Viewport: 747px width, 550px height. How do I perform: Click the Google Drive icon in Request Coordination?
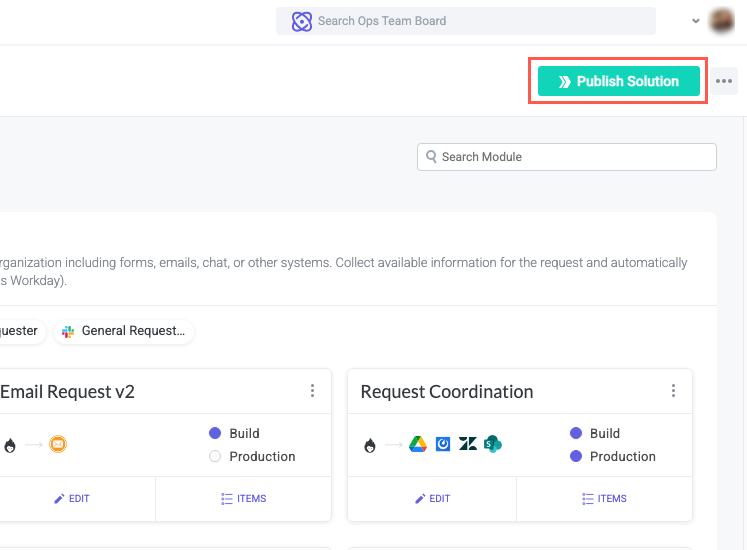pos(418,444)
